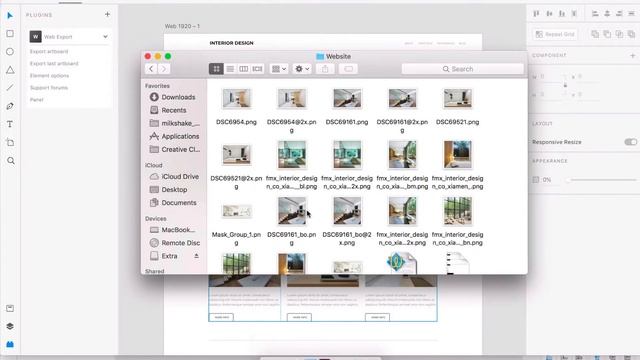Toggle the Responsive Resize switch
Viewport: 640px width, 360px height.
(x=631, y=142)
